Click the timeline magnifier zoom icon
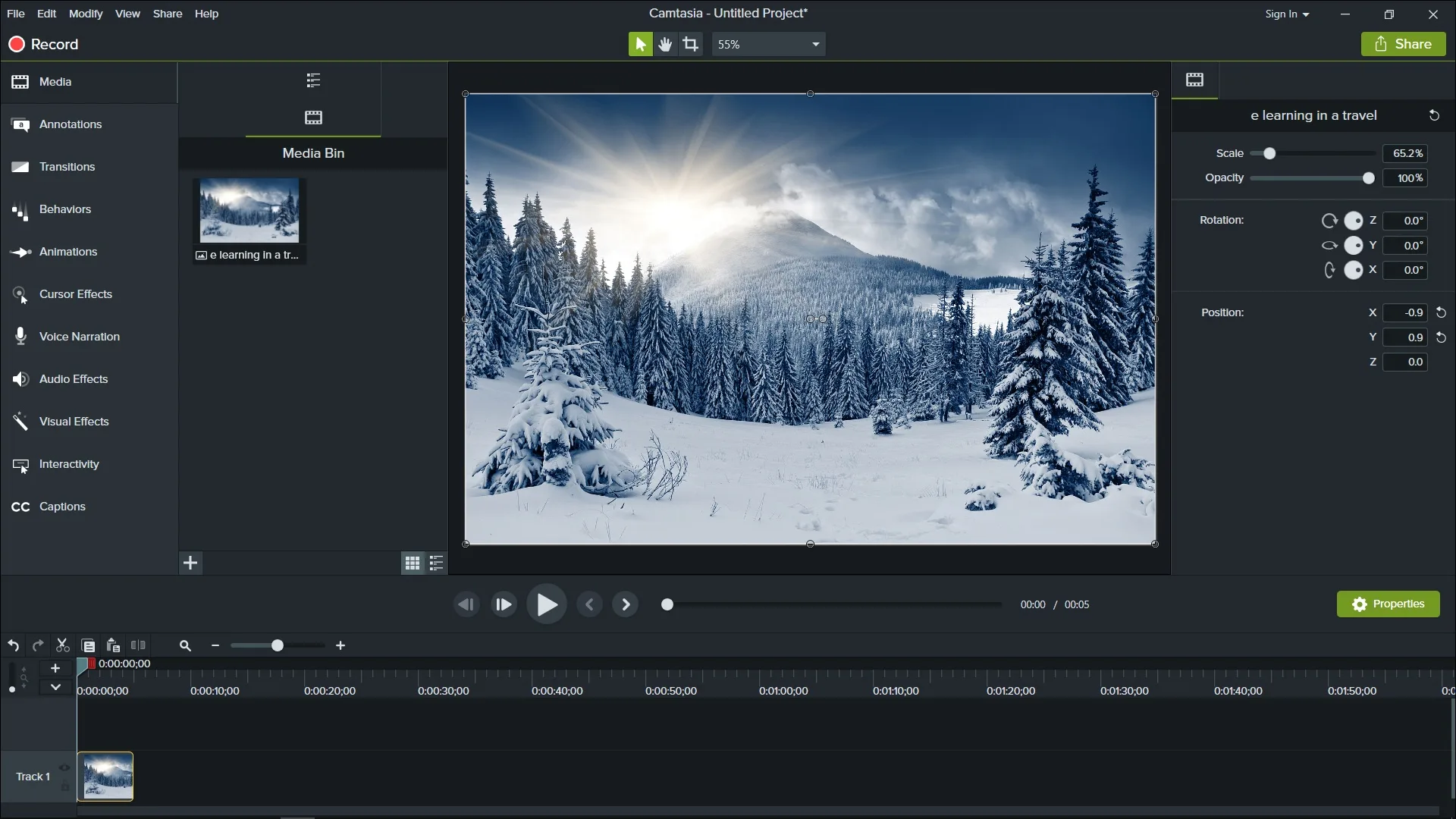The height and width of the screenshot is (819, 1456). [x=185, y=646]
